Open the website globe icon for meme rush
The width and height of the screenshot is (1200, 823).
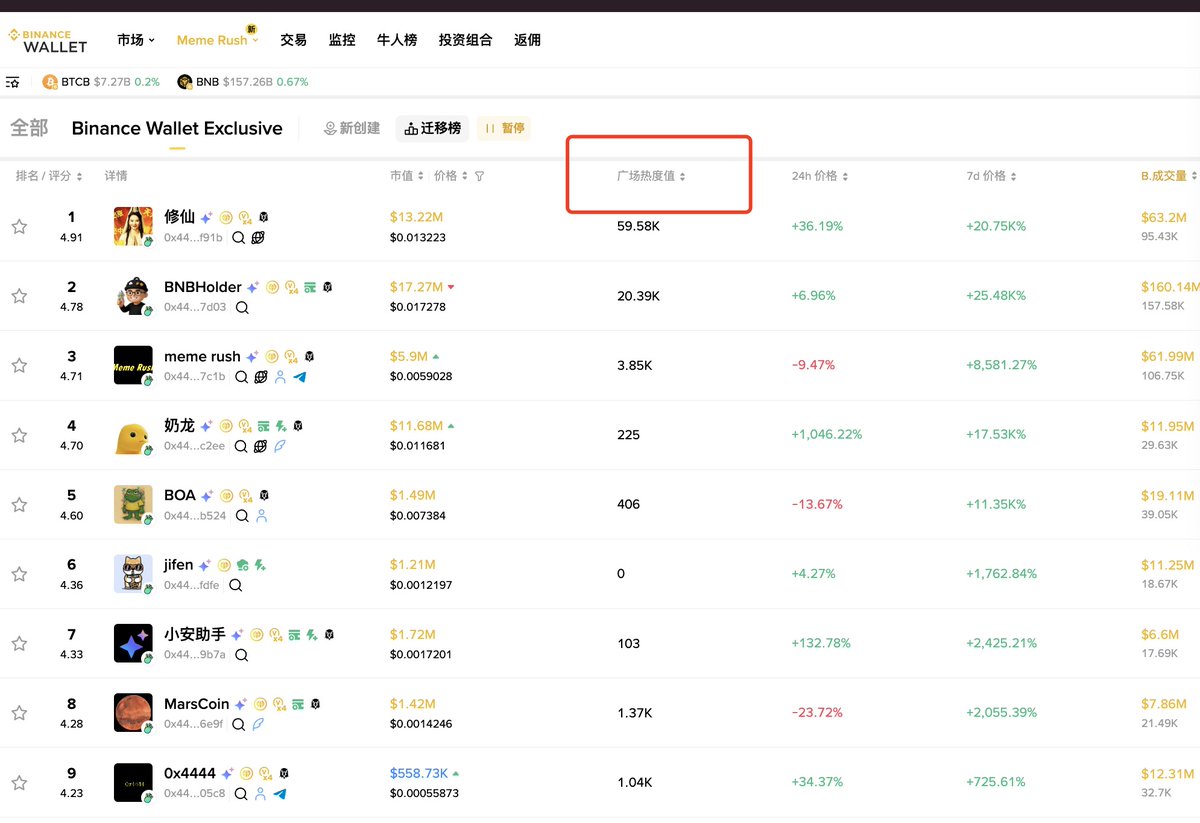click(x=260, y=377)
